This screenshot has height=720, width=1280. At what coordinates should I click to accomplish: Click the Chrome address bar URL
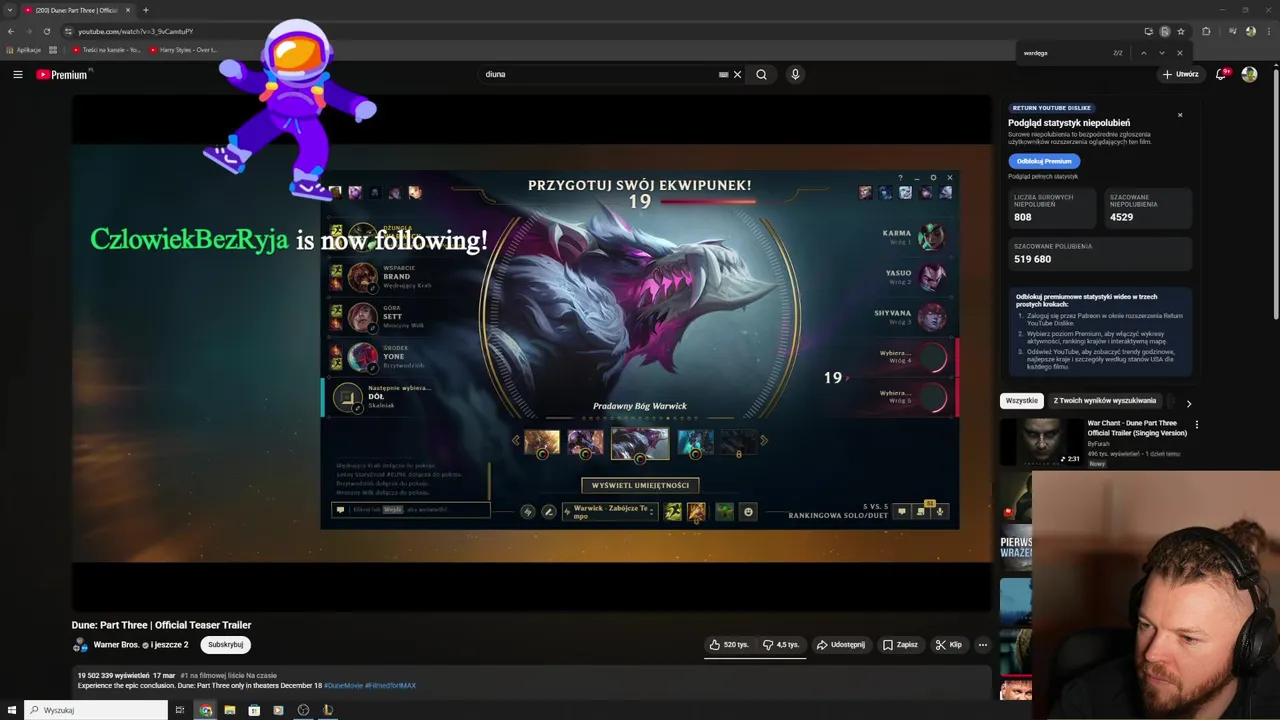[136, 31]
